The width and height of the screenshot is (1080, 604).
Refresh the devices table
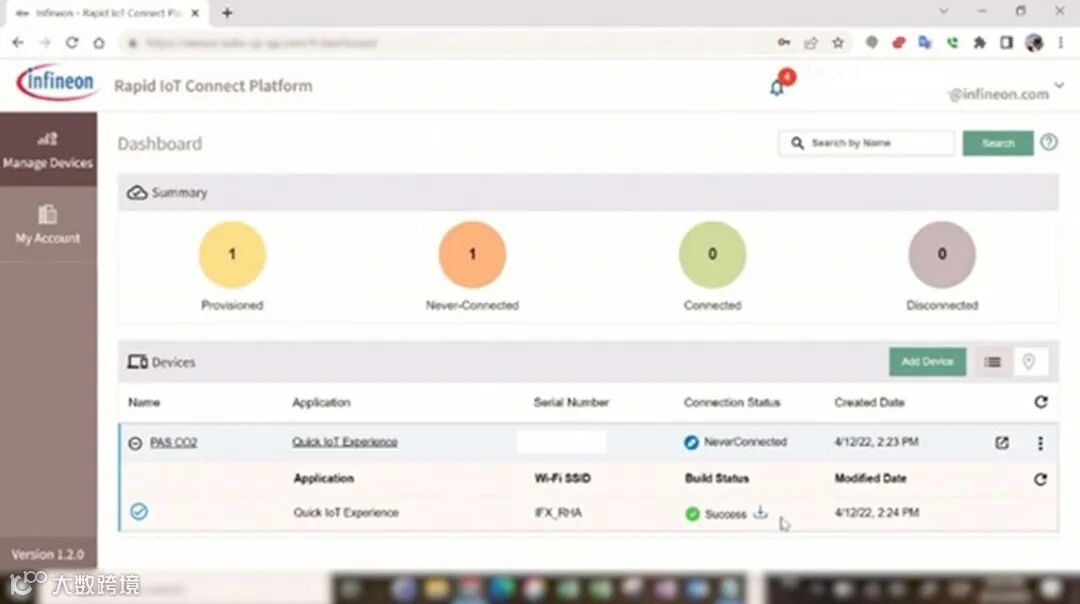click(x=1041, y=402)
